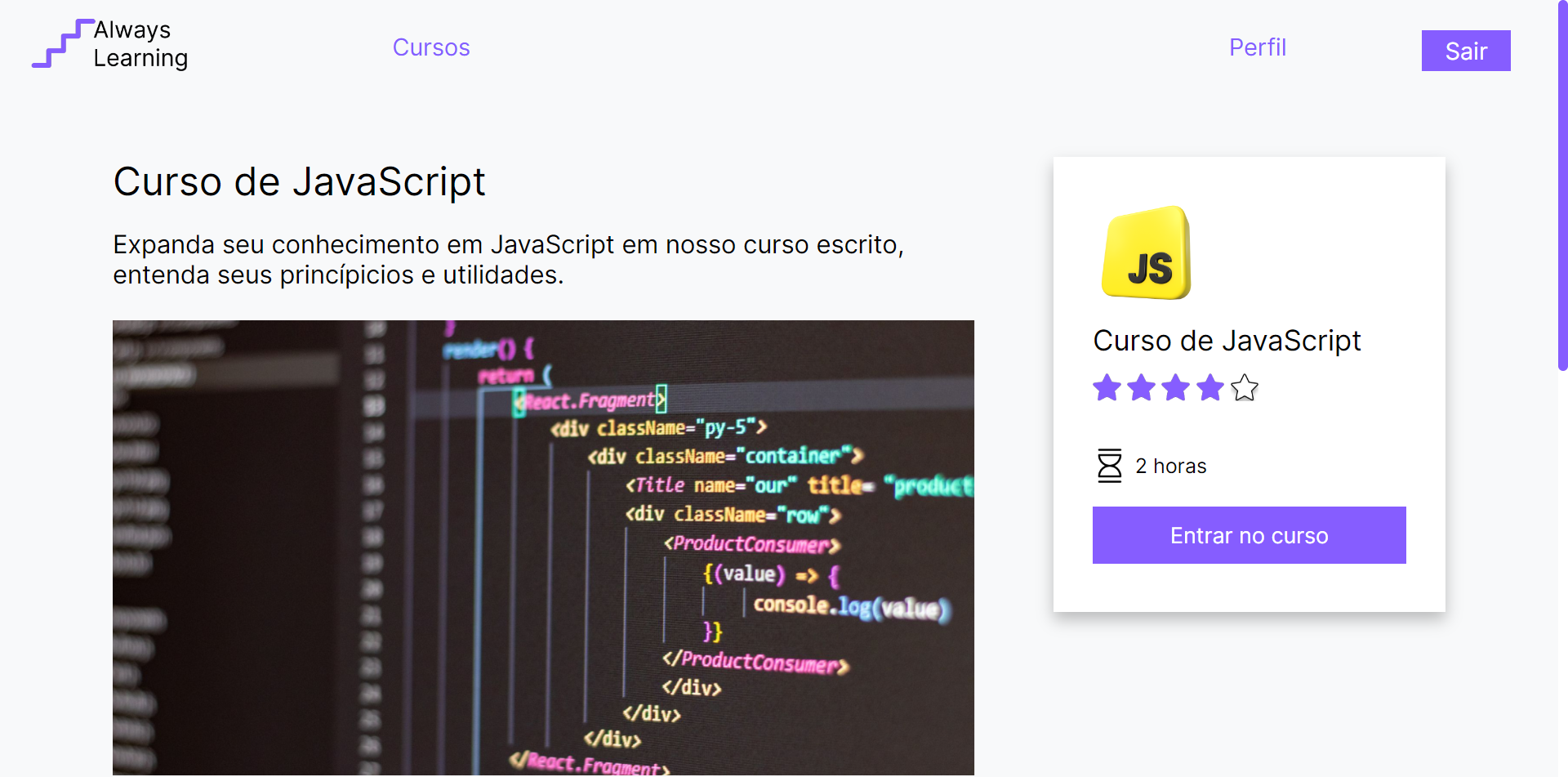Image resolution: width=1568 pixels, height=777 pixels.
Task: Click the hourglass duration icon
Action: click(1109, 466)
